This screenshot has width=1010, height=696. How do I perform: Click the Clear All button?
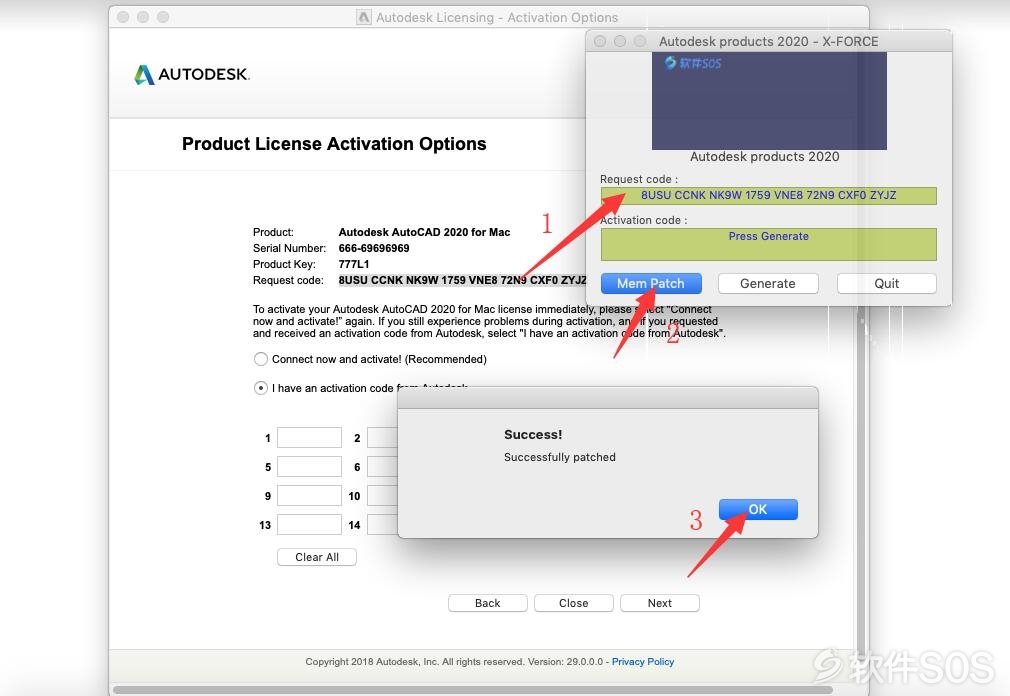click(317, 557)
